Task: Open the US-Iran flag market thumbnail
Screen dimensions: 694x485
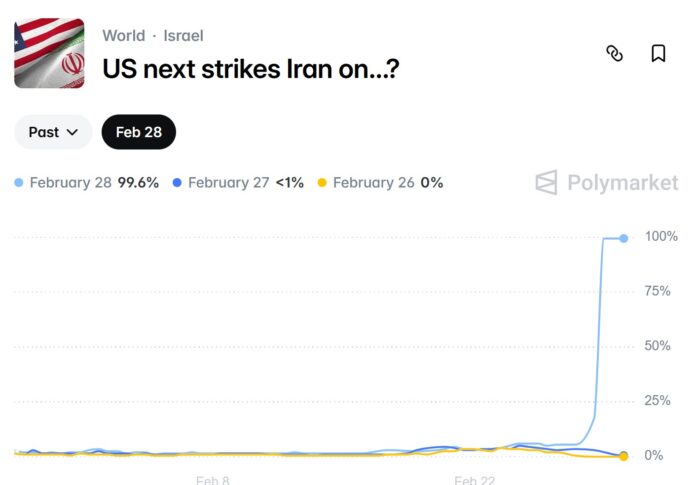Action: click(49, 53)
